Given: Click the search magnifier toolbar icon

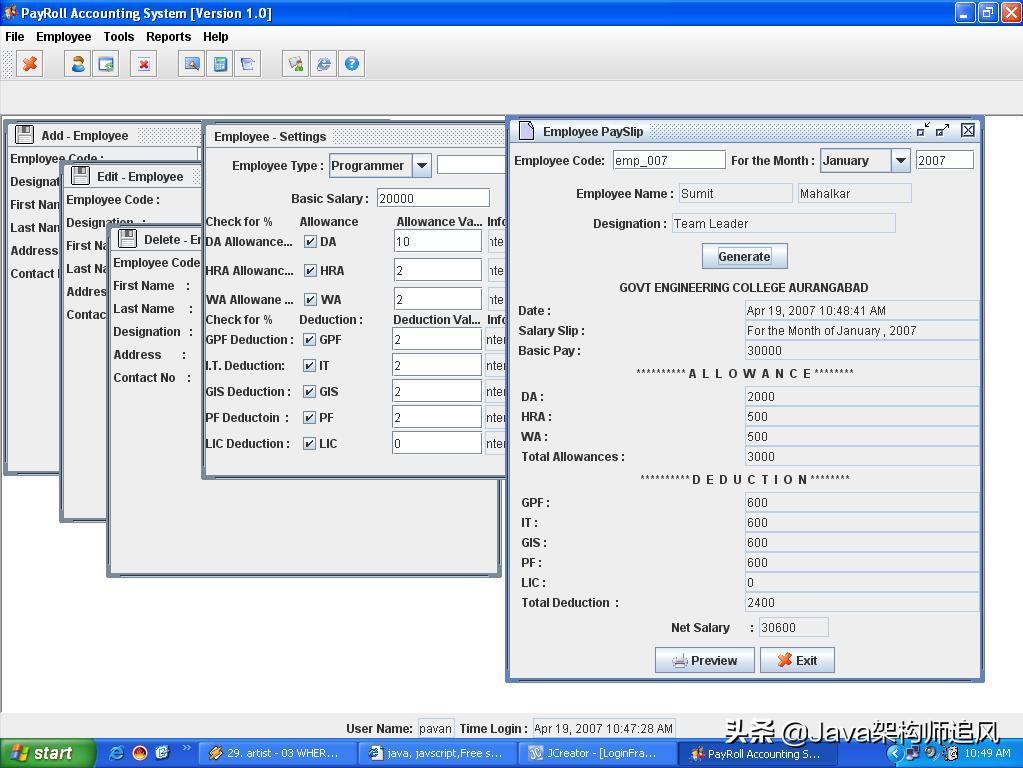Looking at the screenshot, I should (x=192, y=64).
